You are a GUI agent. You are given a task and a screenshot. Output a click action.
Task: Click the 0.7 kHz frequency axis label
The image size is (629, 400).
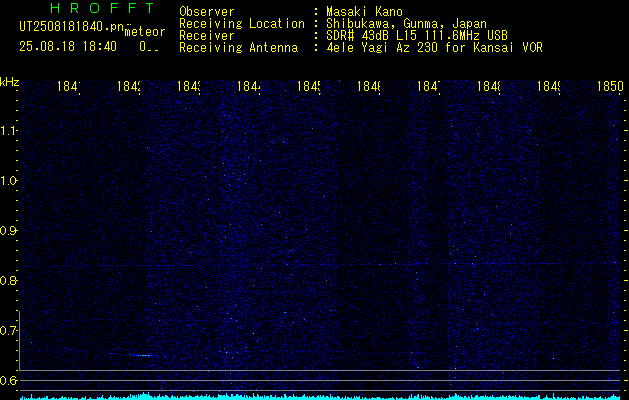coord(8,331)
